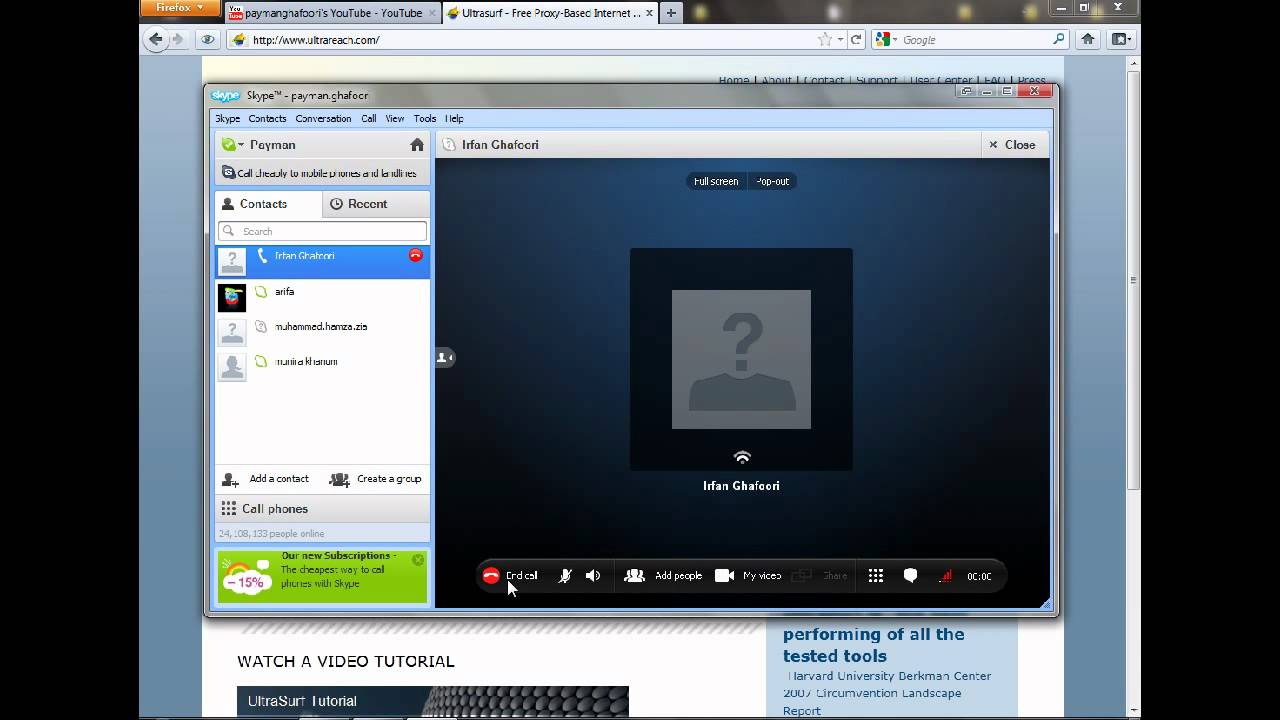Click the Full screen button
This screenshot has width=1280, height=720.
716,182
